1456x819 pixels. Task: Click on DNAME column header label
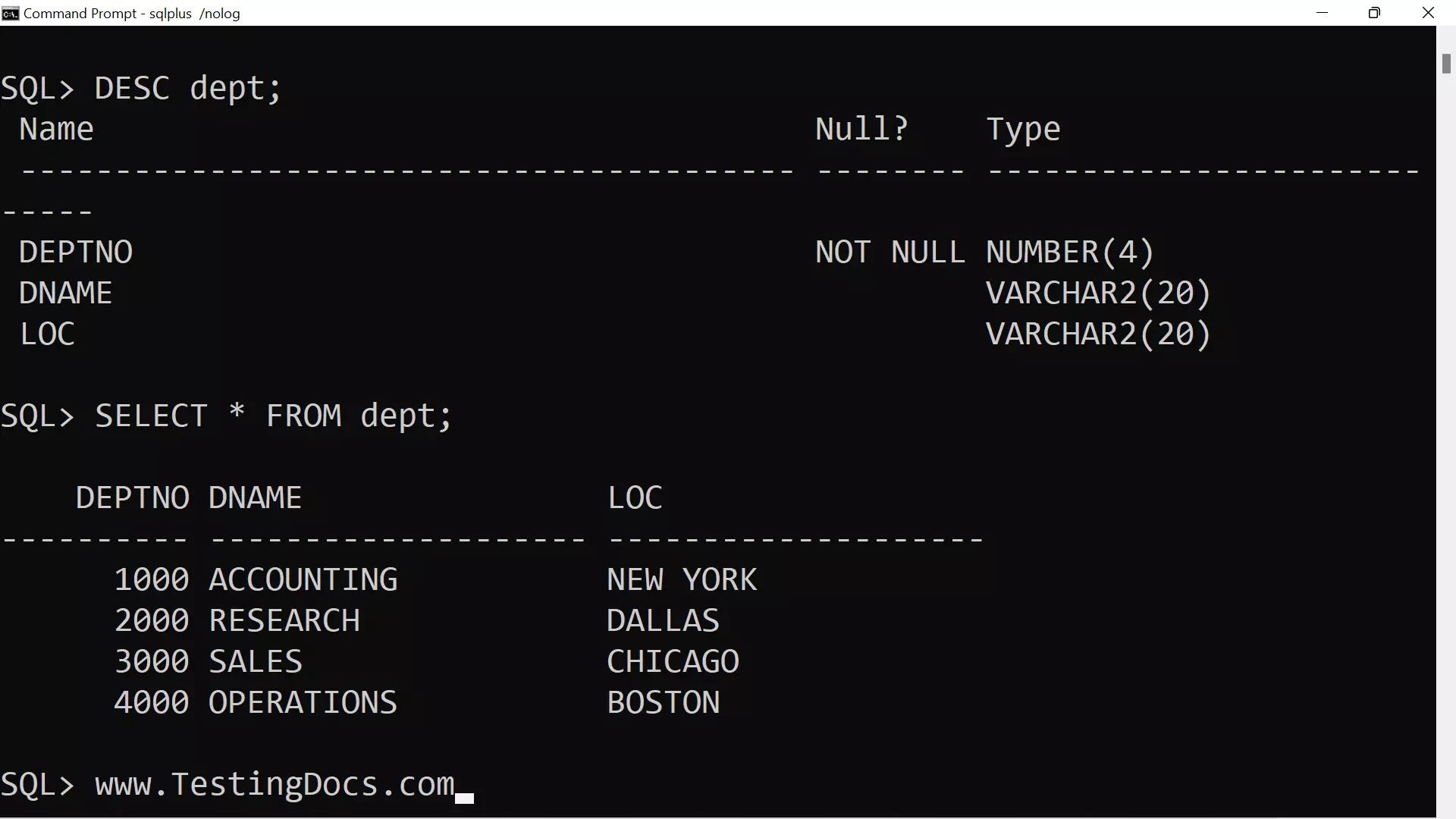pyautogui.click(x=255, y=497)
